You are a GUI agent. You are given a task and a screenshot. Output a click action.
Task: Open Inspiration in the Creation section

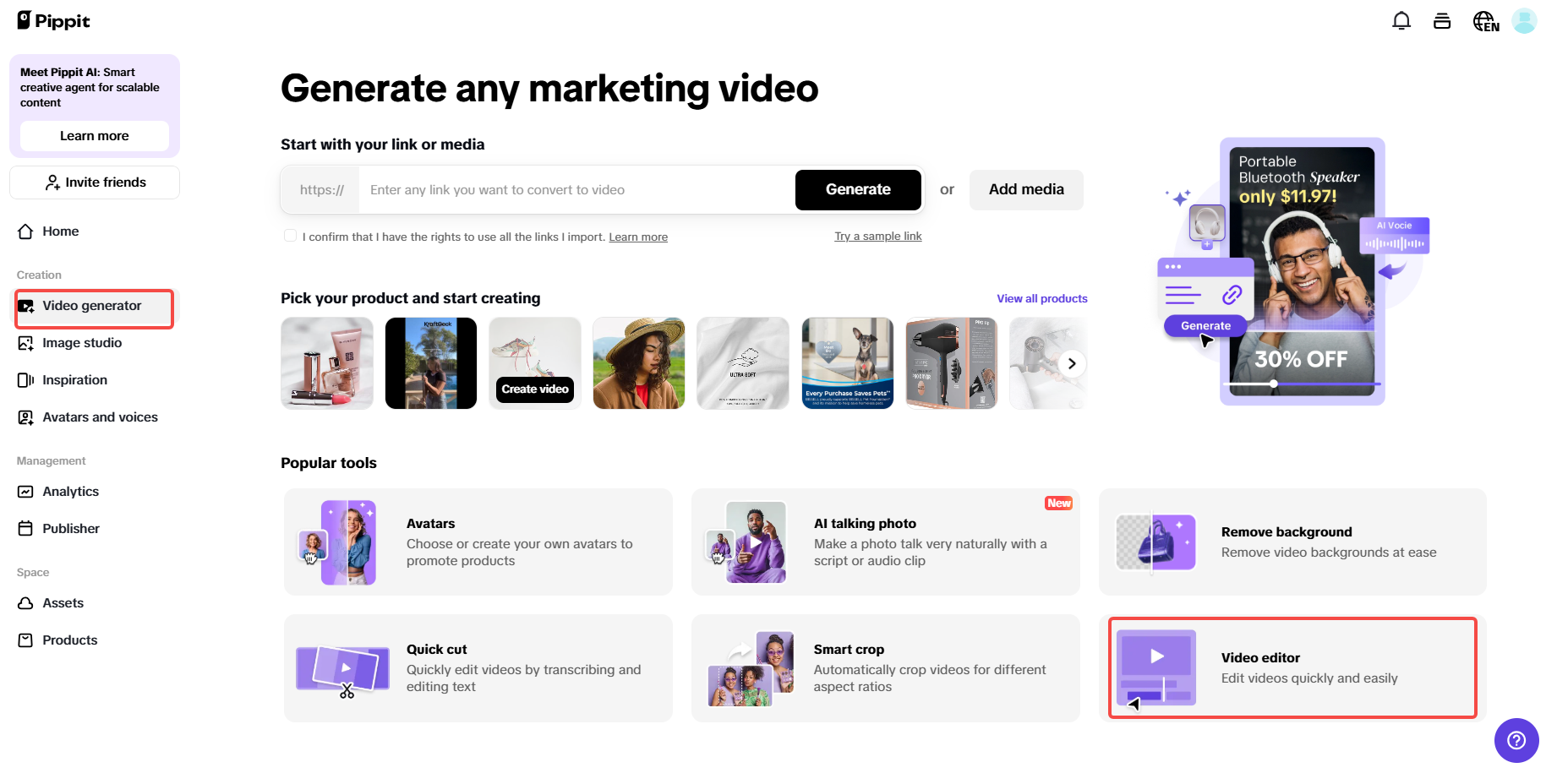[74, 379]
